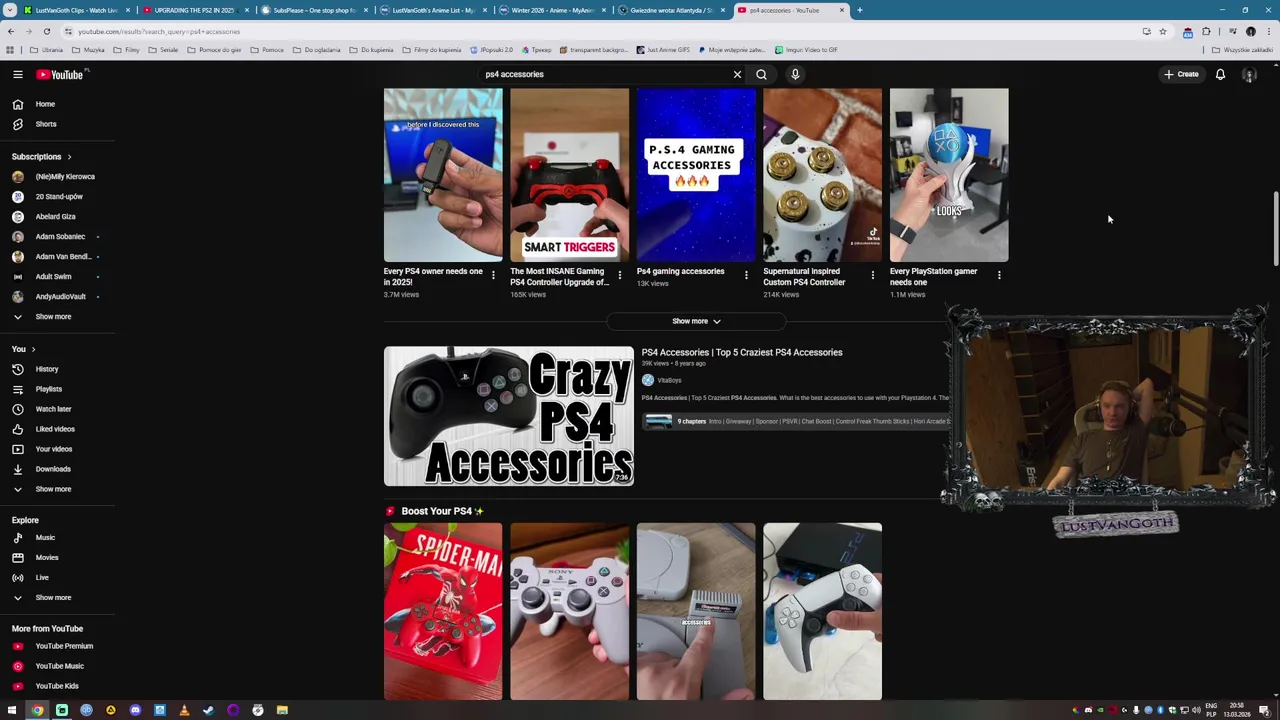Clear the search box with the X icon

click(x=737, y=74)
